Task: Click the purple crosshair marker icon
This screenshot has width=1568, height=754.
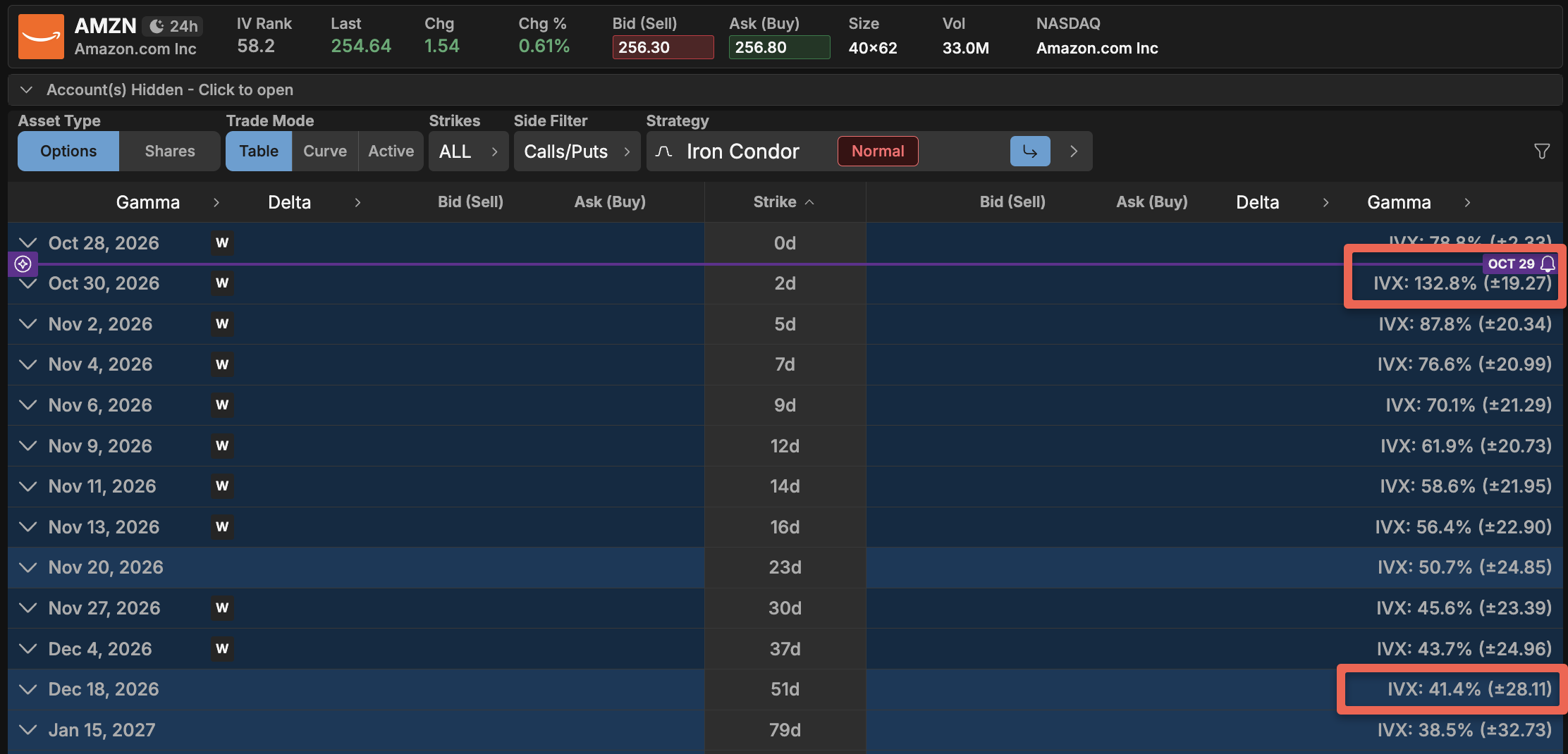Action: [x=23, y=264]
